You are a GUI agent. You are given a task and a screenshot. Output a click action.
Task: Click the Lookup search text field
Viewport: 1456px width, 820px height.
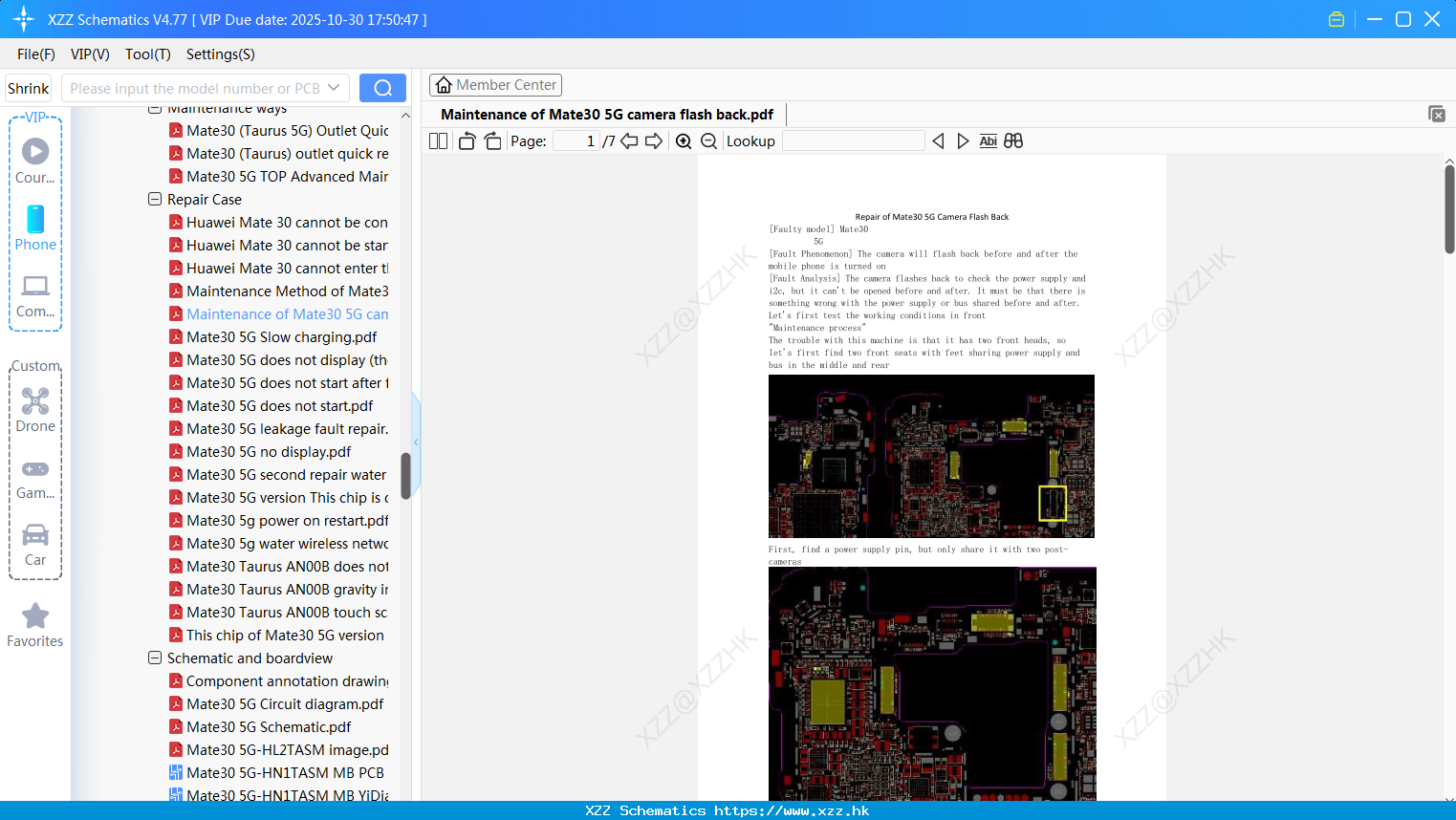click(x=853, y=140)
